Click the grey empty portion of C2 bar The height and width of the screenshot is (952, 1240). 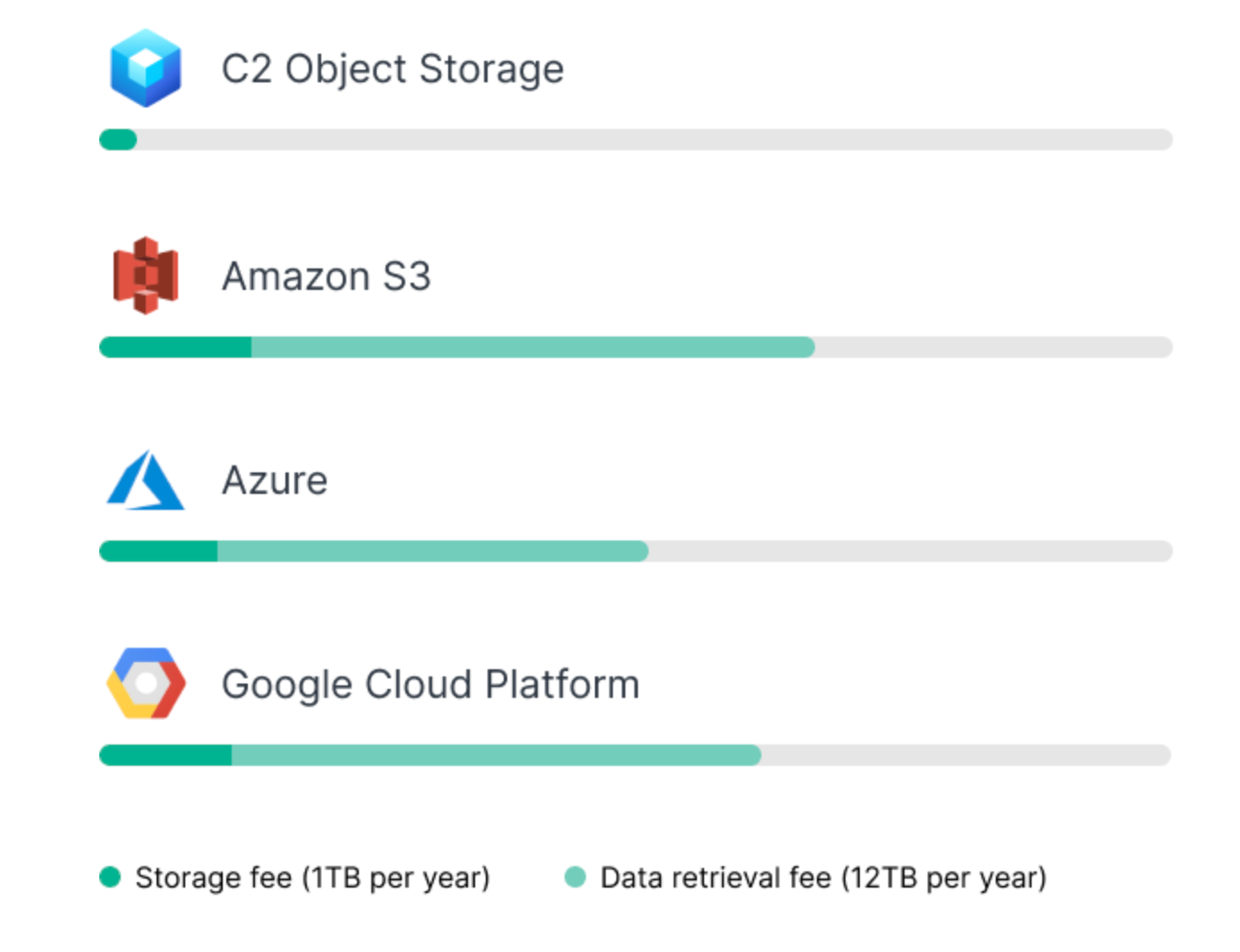[x=654, y=140]
